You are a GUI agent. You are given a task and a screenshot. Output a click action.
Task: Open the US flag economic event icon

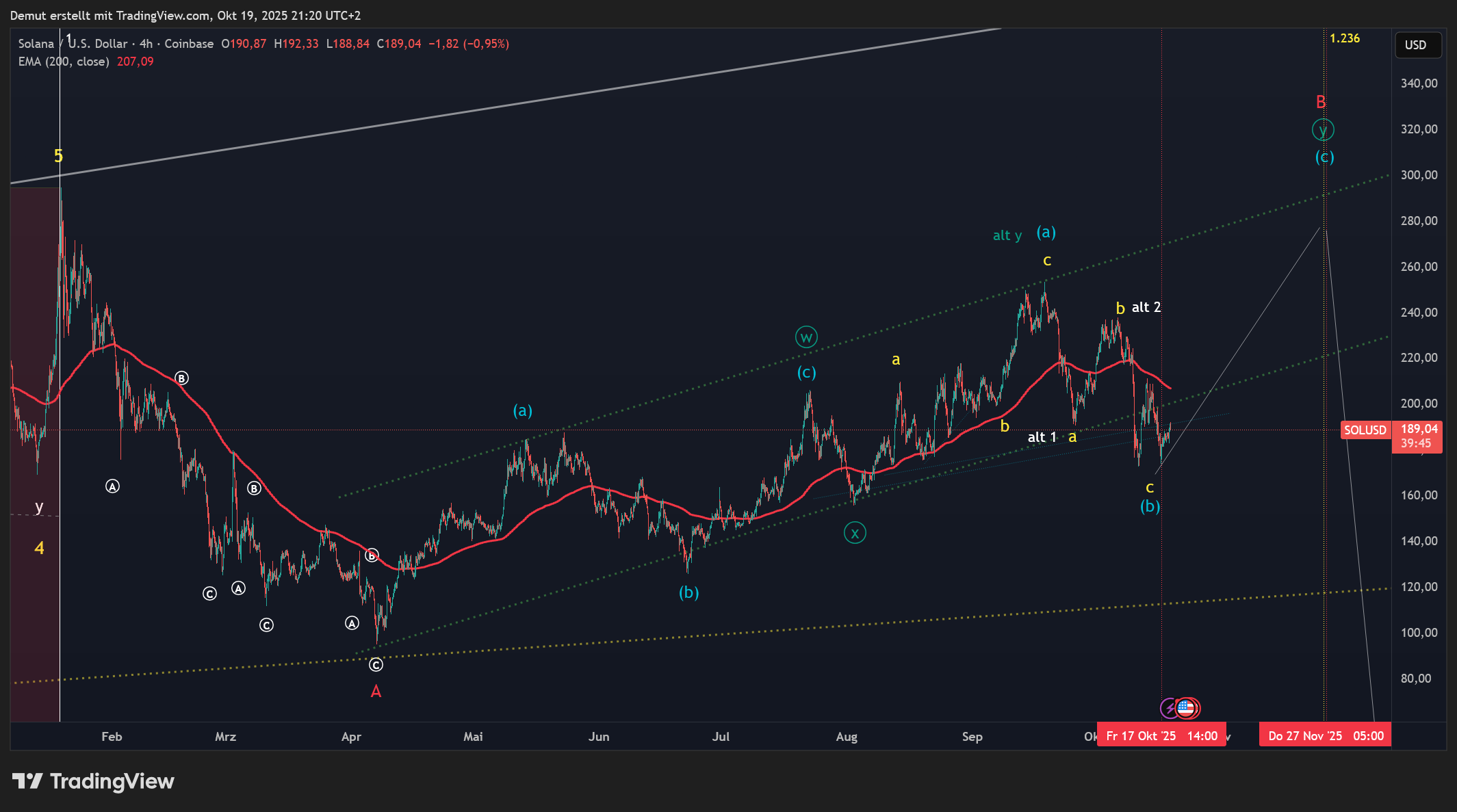[x=1187, y=708]
